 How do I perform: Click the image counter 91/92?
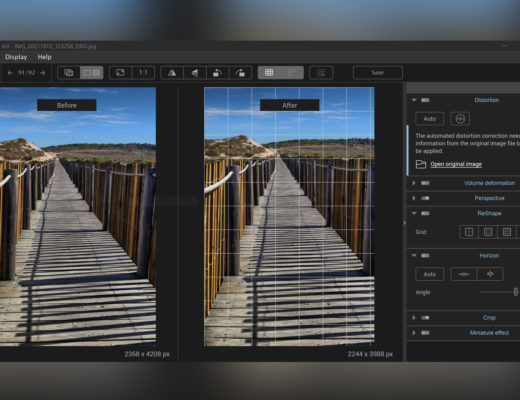26,73
